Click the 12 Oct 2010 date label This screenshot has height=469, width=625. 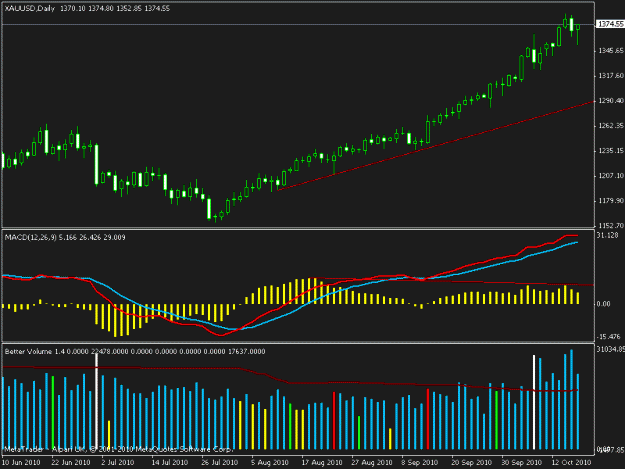(571, 463)
